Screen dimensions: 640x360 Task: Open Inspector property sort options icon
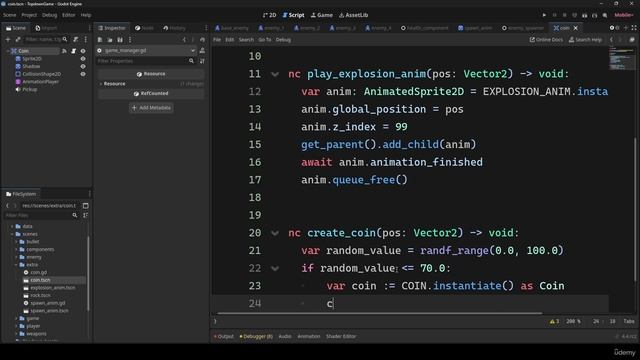coord(202,61)
